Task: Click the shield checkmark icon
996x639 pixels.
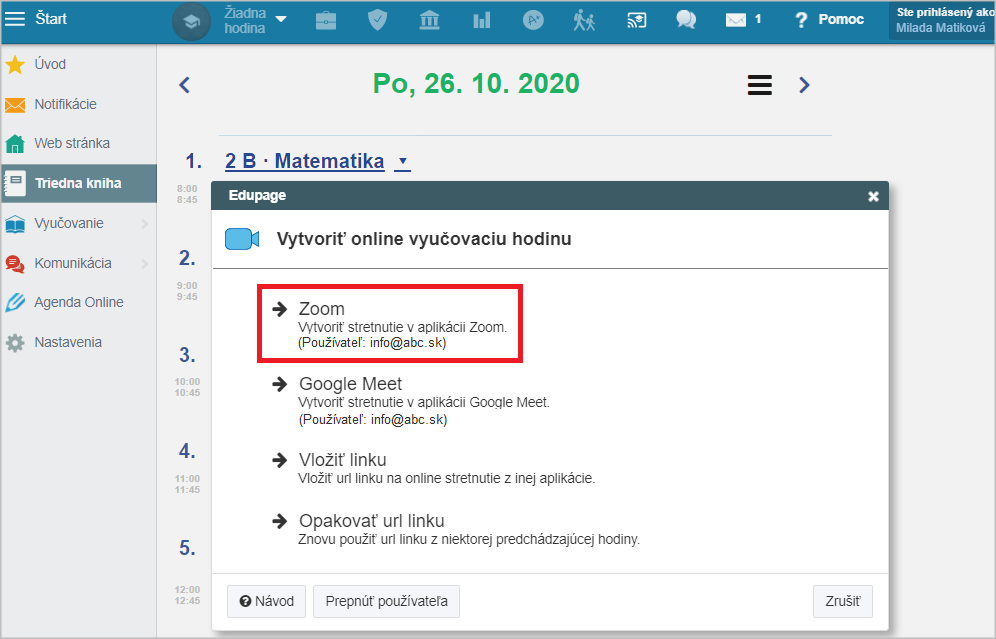Action: (x=377, y=20)
